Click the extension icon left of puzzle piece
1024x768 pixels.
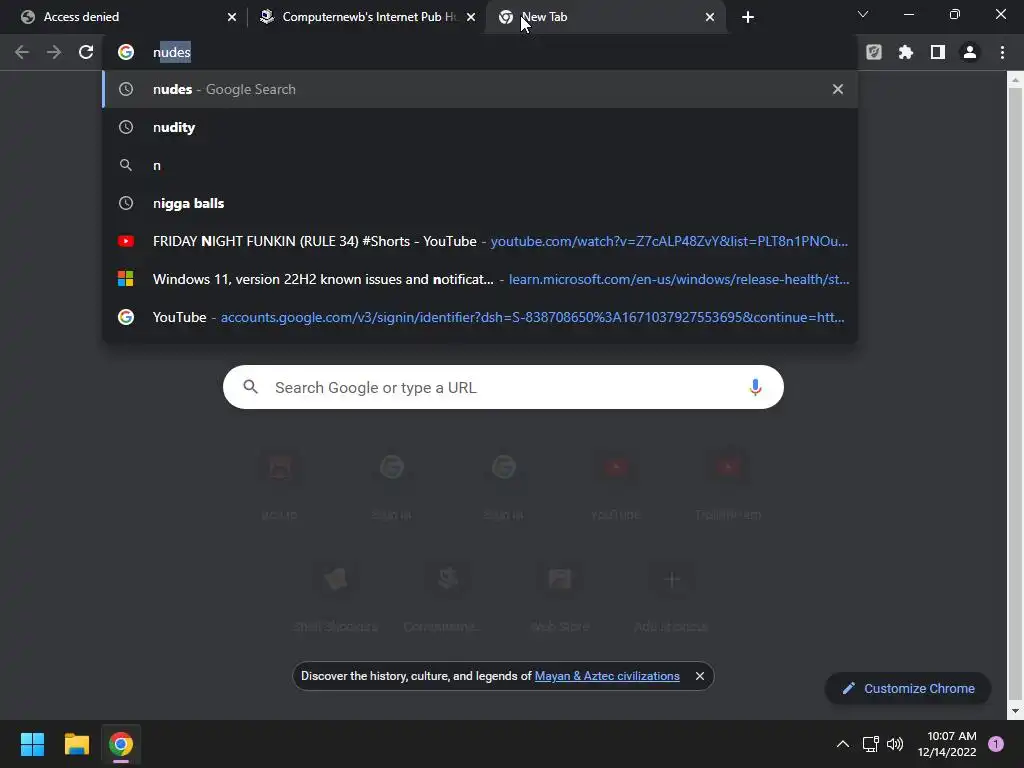tap(874, 52)
